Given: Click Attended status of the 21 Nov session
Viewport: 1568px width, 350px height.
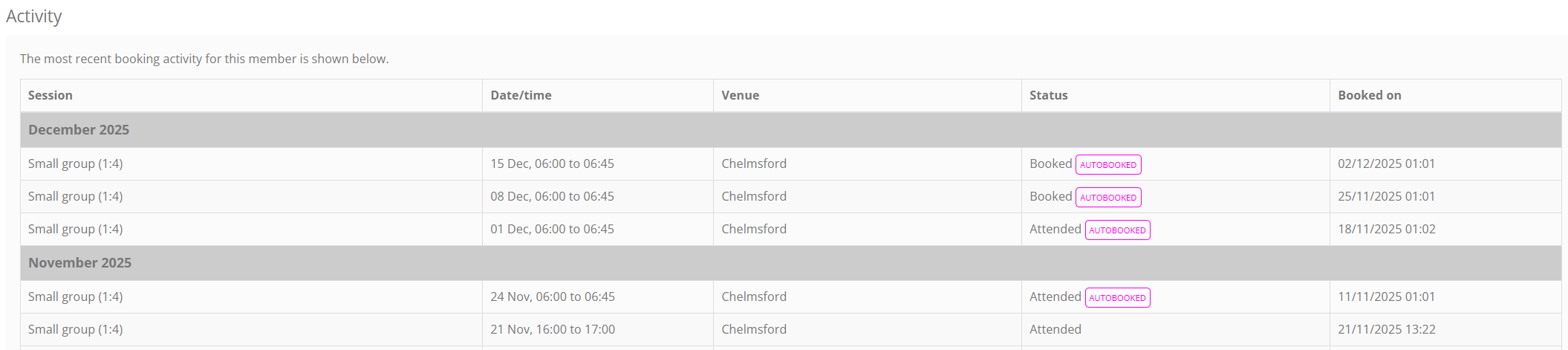Looking at the screenshot, I should (1055, 329).
